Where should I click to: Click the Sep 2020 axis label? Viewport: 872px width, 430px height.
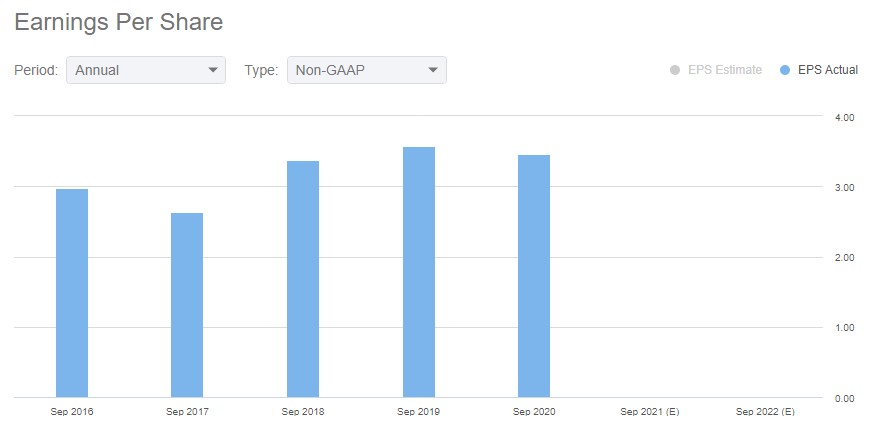(x=534, y=412)
